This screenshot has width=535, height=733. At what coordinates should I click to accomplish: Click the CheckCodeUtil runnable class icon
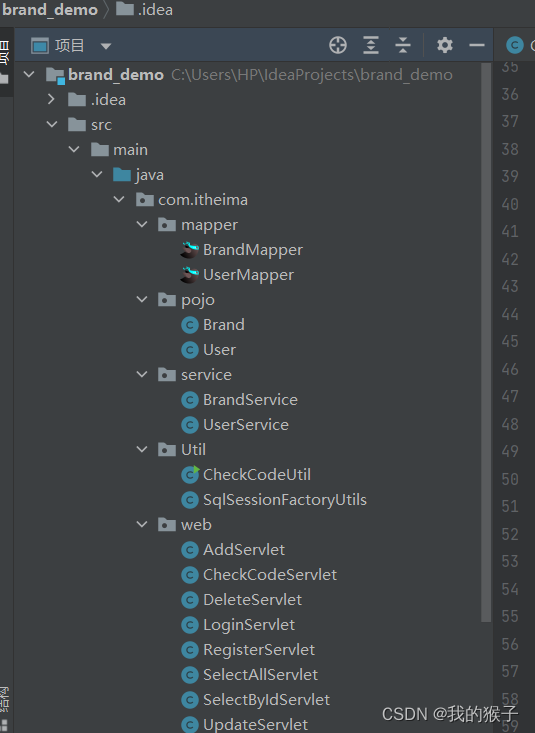coord(190,474)
